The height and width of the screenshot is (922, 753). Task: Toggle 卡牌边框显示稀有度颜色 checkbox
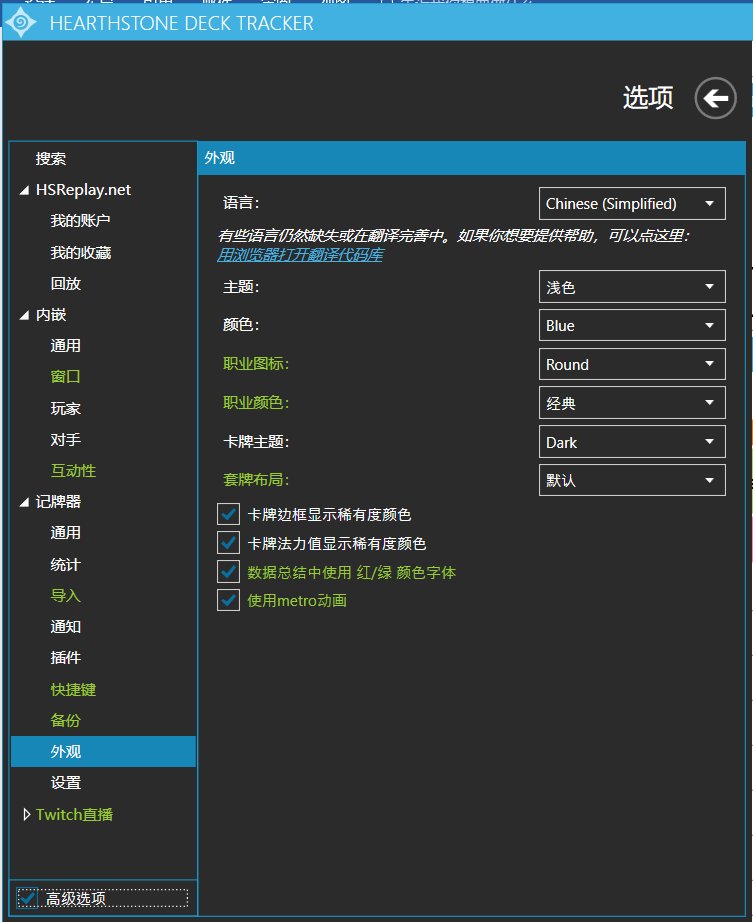228,514
